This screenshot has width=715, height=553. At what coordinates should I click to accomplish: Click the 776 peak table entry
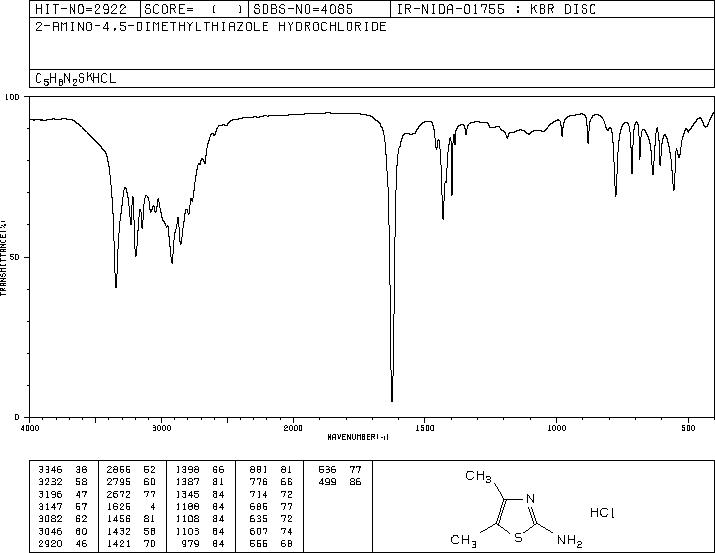tap(271, 482)
